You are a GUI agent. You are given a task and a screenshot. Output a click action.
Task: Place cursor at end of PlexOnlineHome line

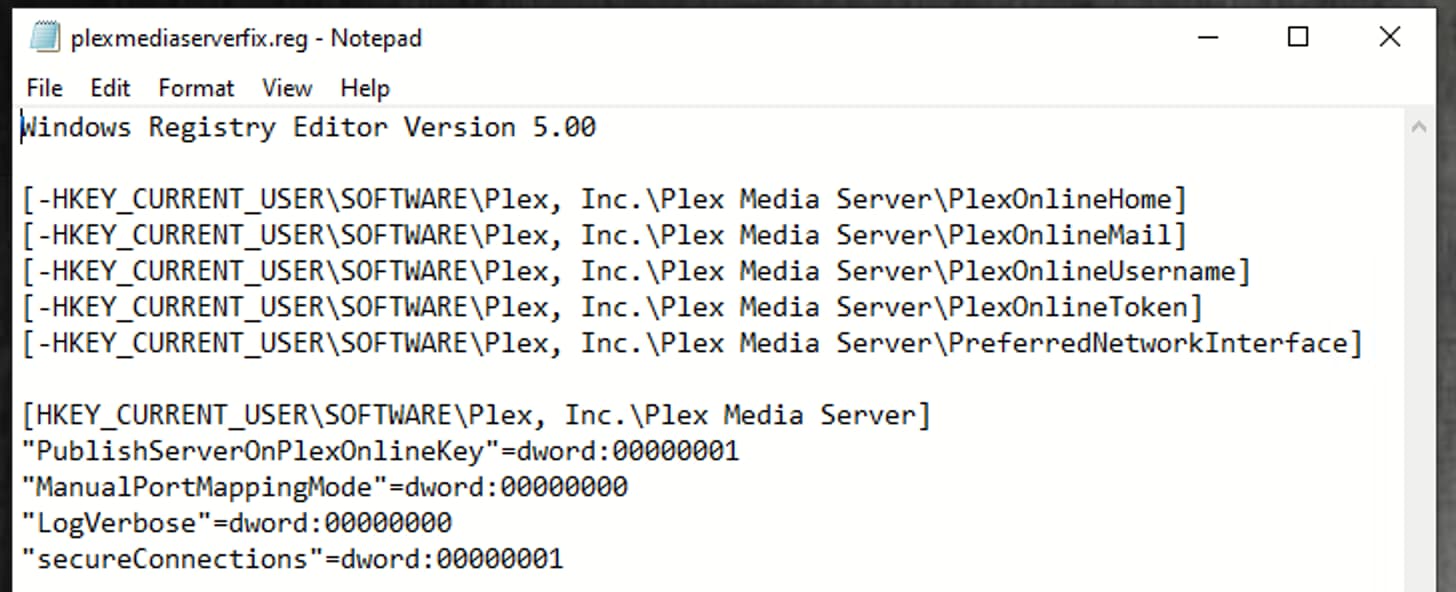(1186, 199)
